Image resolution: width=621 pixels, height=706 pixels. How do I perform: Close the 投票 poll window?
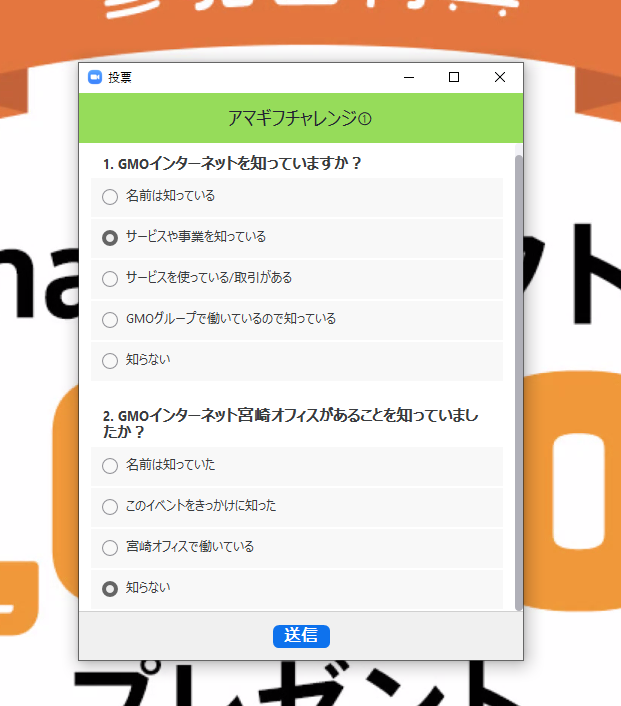[500, 77]
